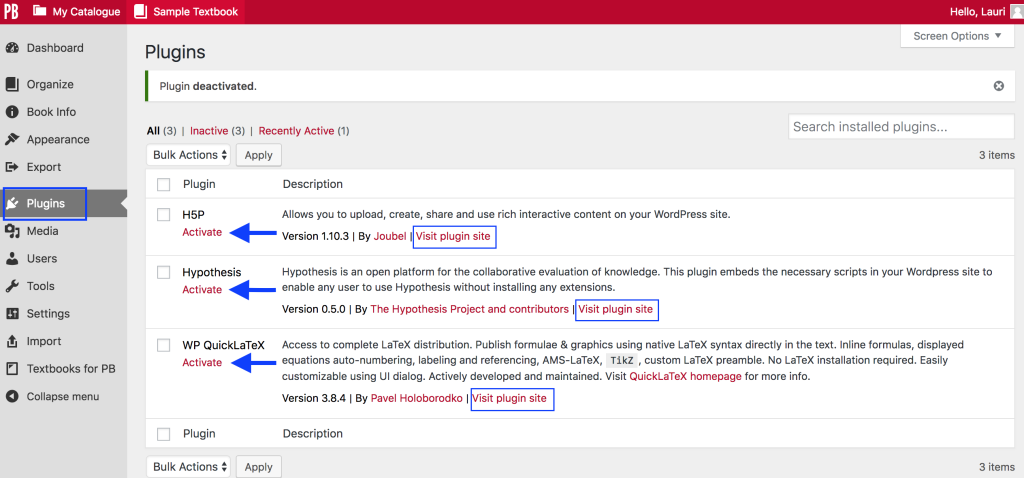The width and height of the screenshot is (1024, 478).
Task: Activate the Hypothesis plugin
Action: tap(202, 290)
